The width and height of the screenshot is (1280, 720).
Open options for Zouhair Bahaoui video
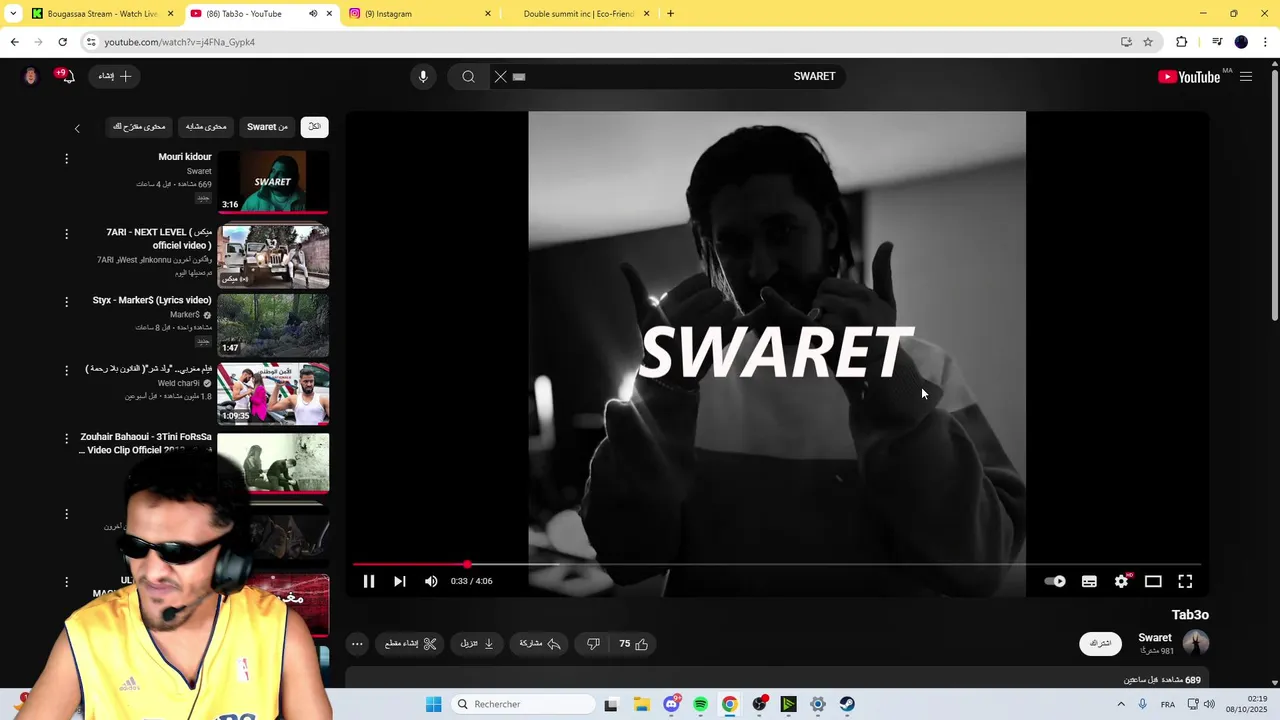pyautogui.click(x=66, y=438)
